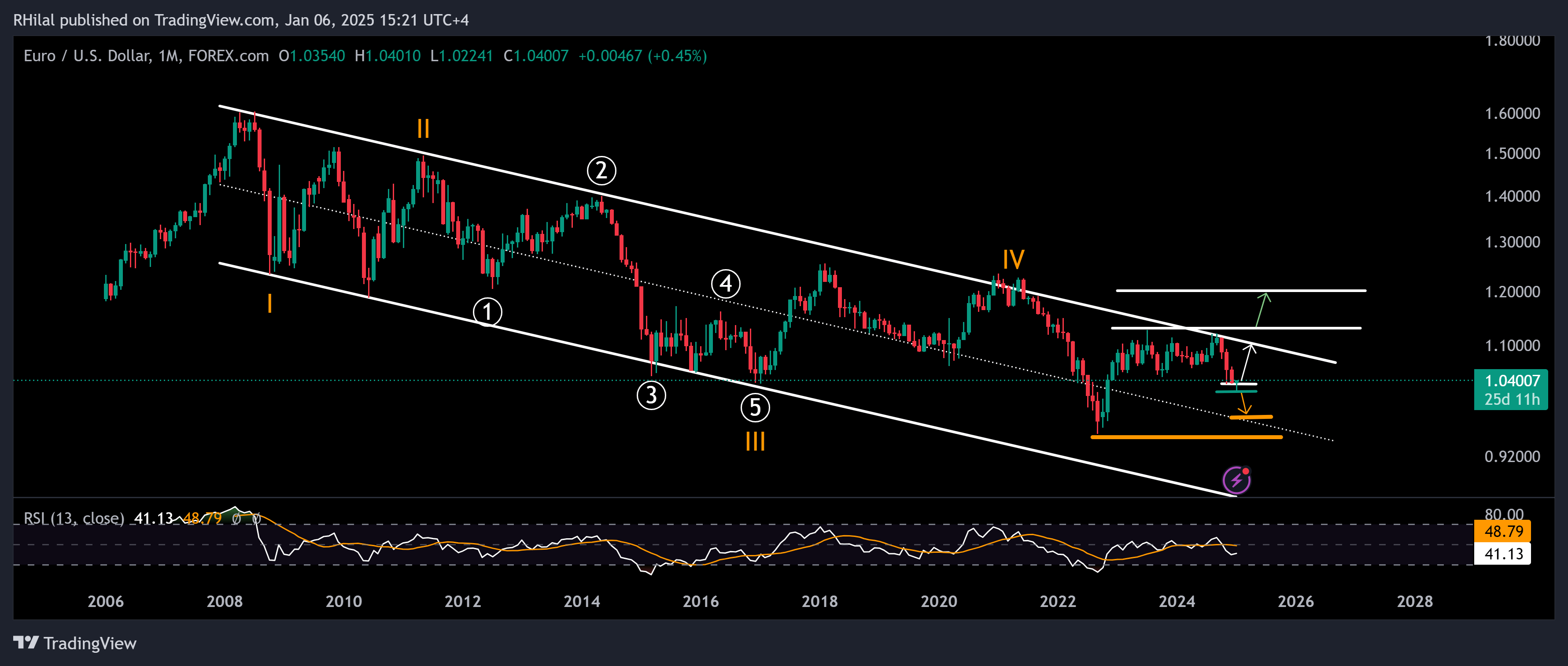
Task: Click the RSI value 41.13 in legend
Action: point(153,518)
